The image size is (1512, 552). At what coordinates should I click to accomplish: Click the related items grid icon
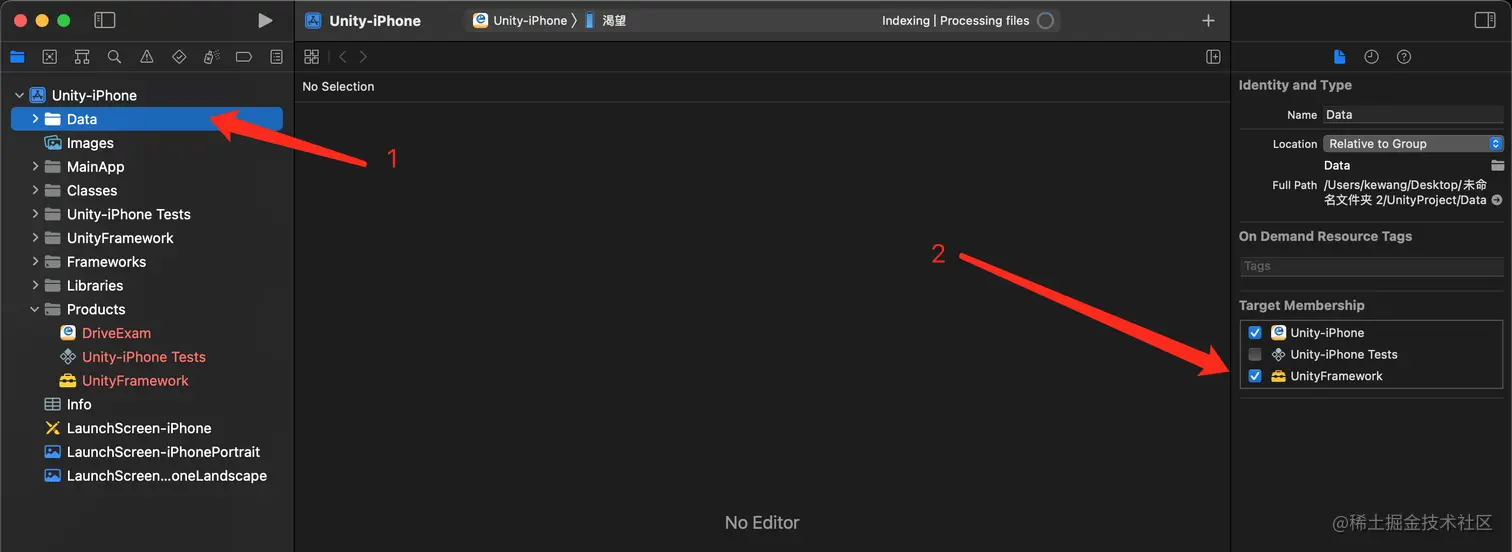coord(311,57)
